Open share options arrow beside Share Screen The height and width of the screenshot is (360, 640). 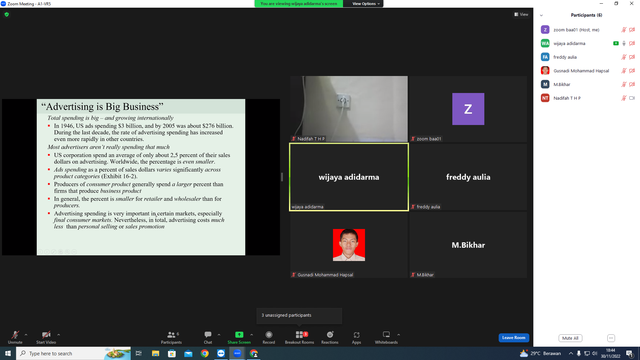(251, 335)
